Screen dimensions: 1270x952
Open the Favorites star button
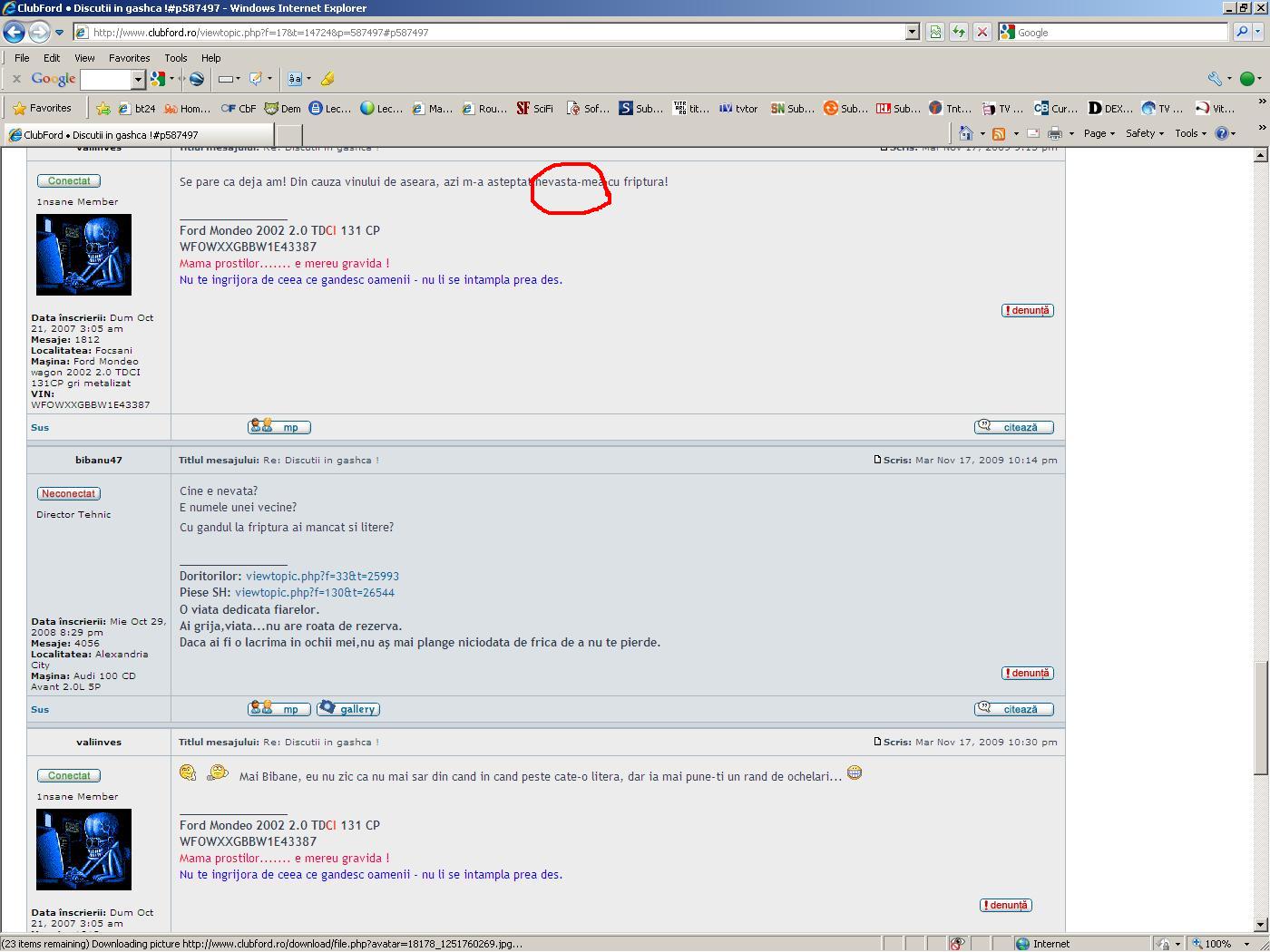point(42,108)
